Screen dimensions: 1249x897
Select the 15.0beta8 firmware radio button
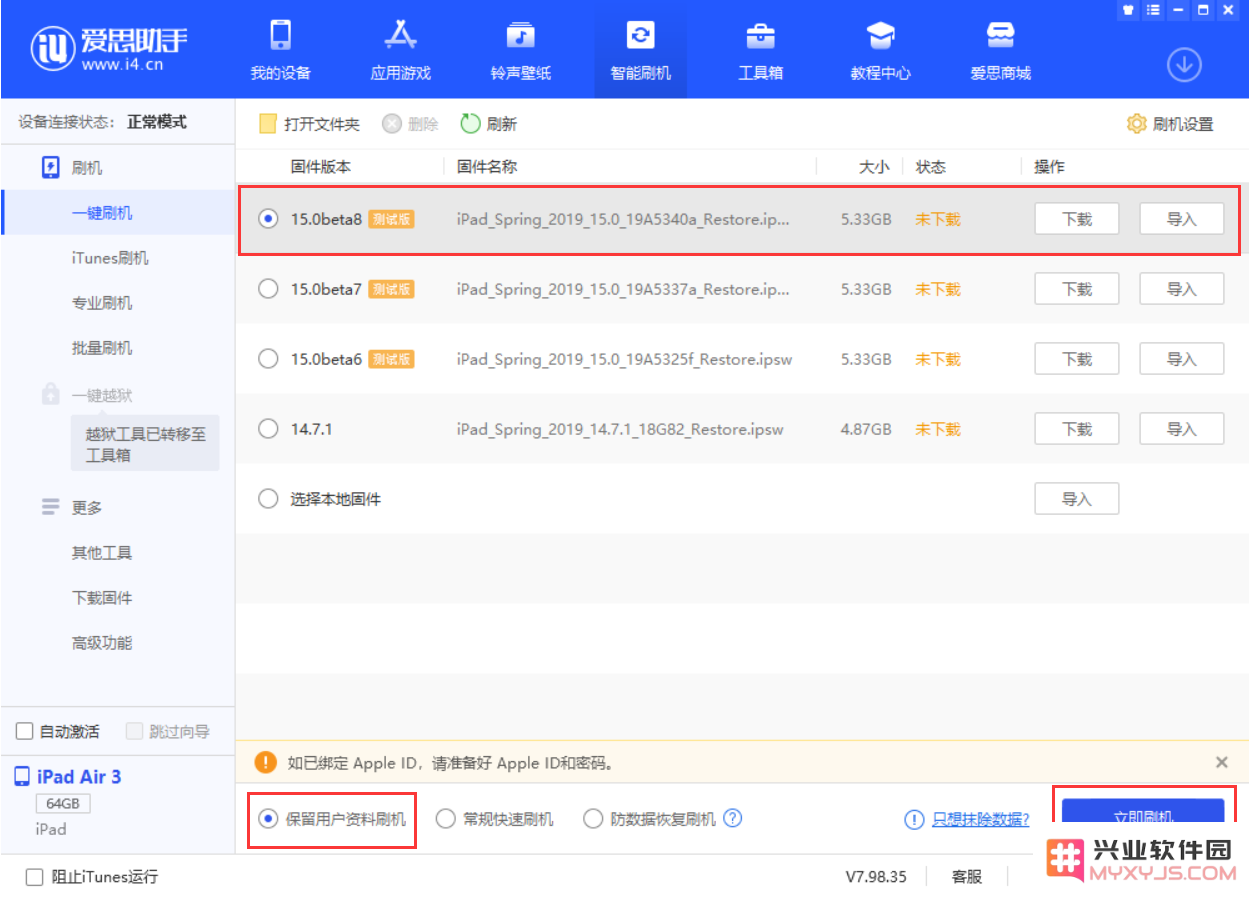click(268, 219)
